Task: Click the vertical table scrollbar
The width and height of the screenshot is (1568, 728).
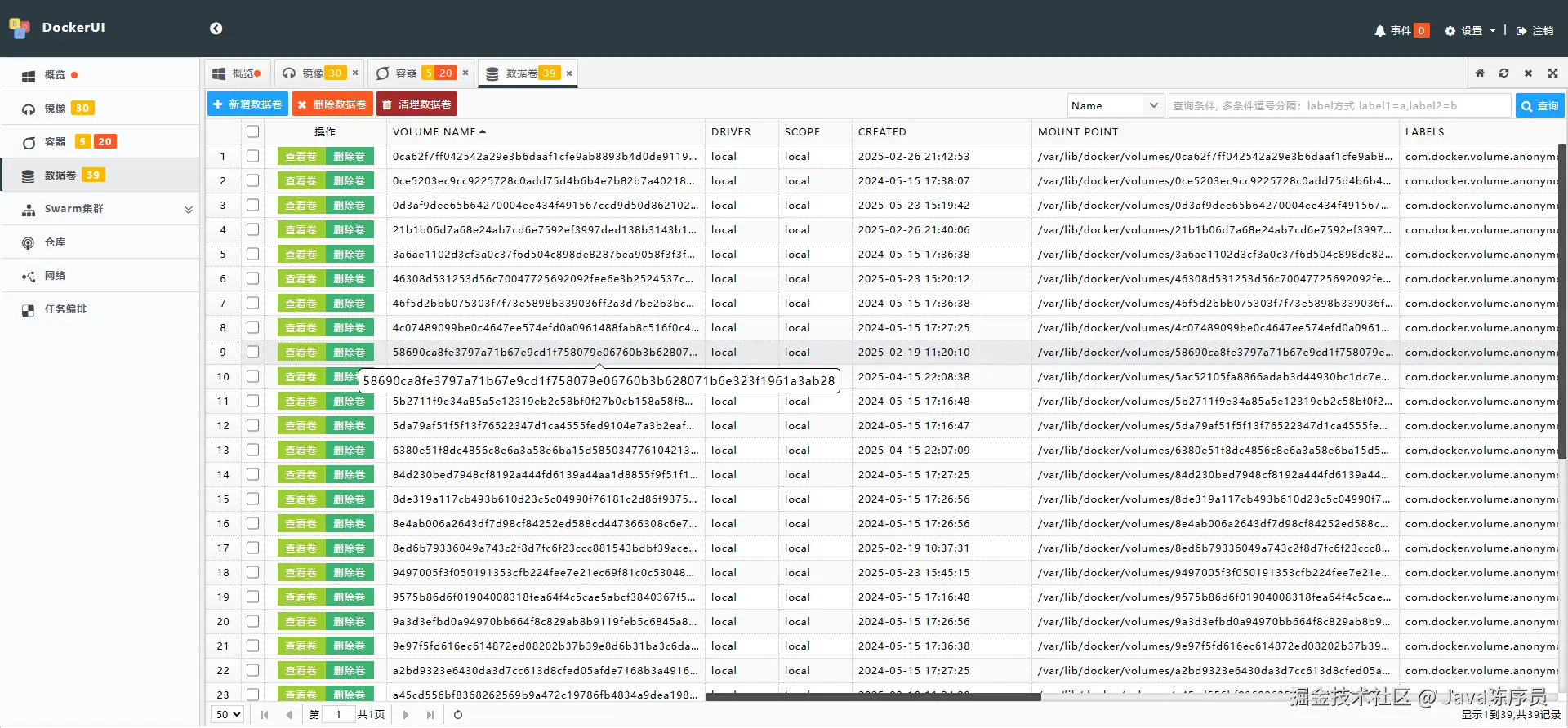Action: pos(1562,302)
